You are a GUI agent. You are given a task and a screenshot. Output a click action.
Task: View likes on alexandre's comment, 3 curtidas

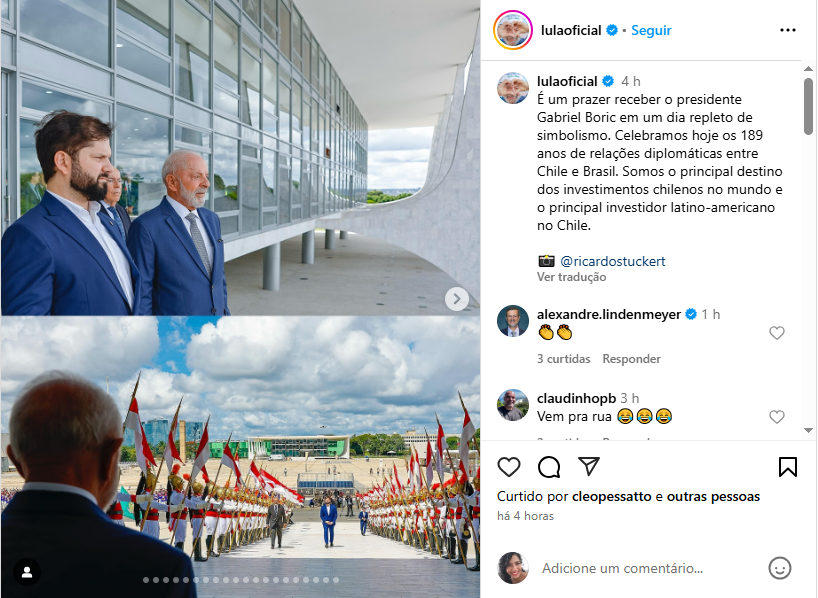click(x=563, y=359)
